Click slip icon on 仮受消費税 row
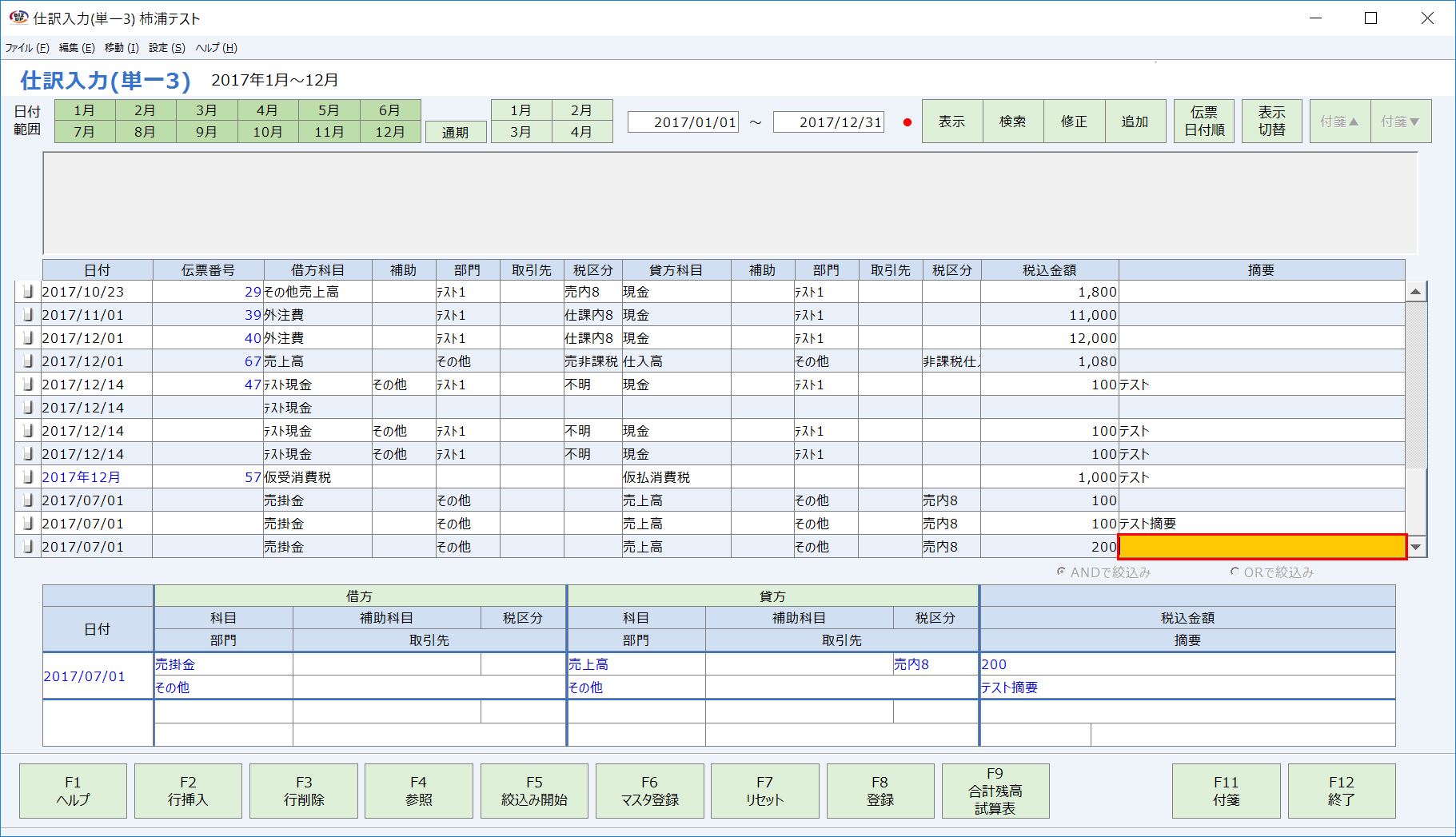This screenshot has height=837, width=1456. click(28, 477)
